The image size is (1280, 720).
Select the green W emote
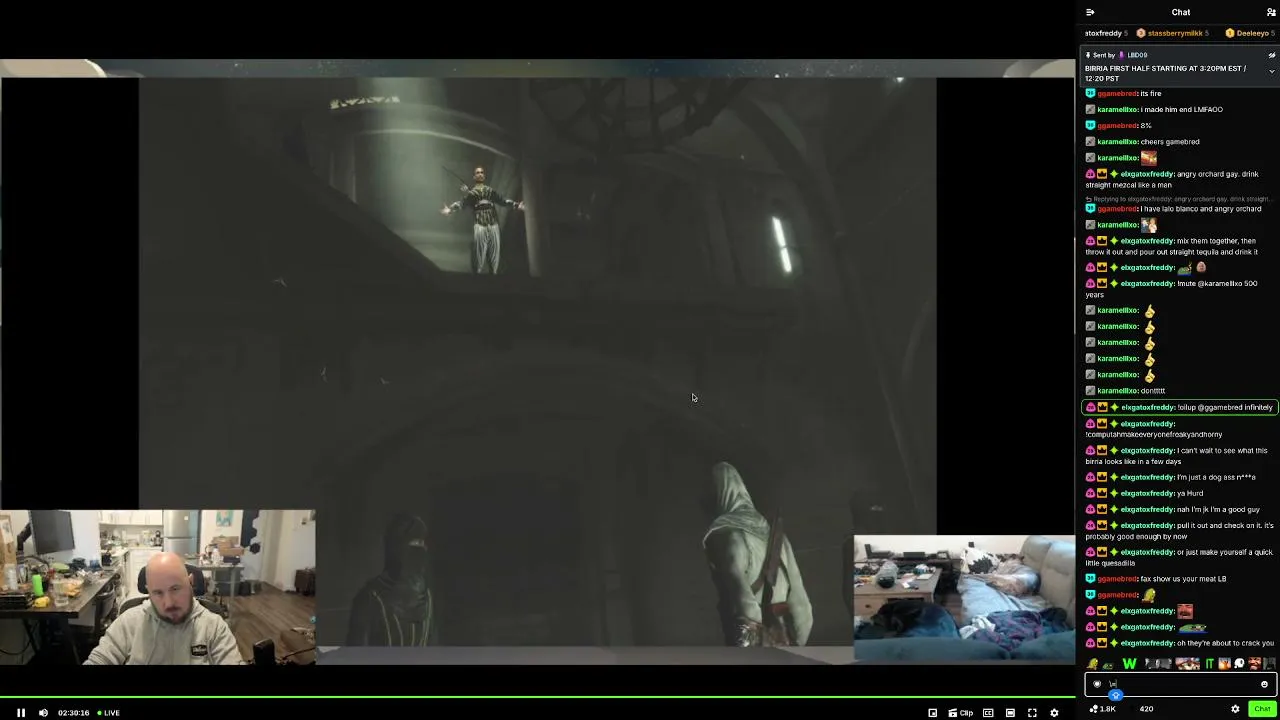point(1129,663)
